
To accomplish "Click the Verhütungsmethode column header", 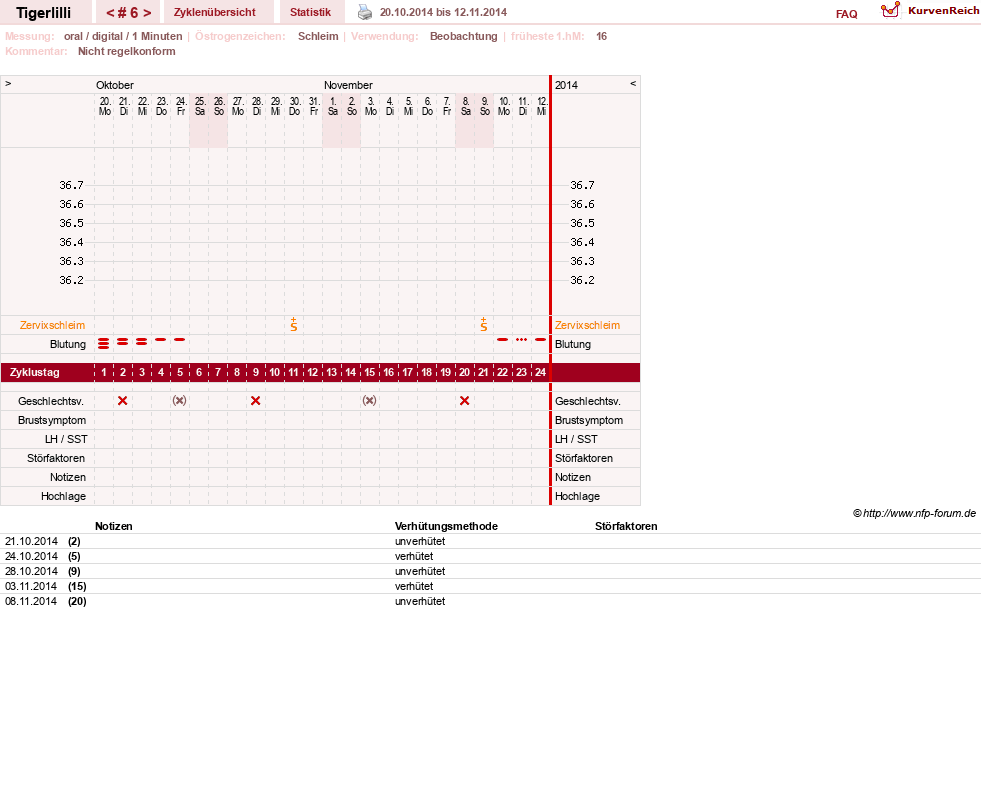I will (x=446, y=526).
